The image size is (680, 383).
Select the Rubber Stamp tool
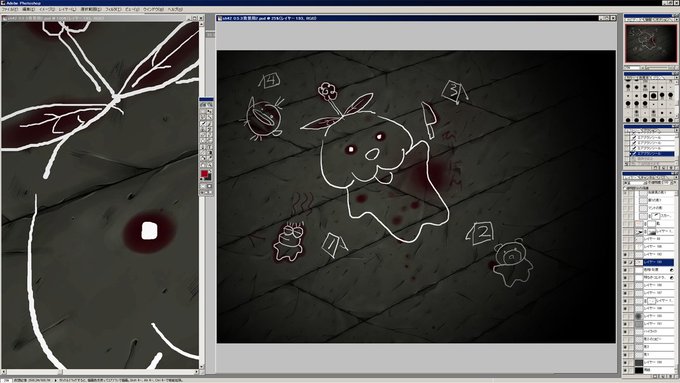click(x=203, y=129)
